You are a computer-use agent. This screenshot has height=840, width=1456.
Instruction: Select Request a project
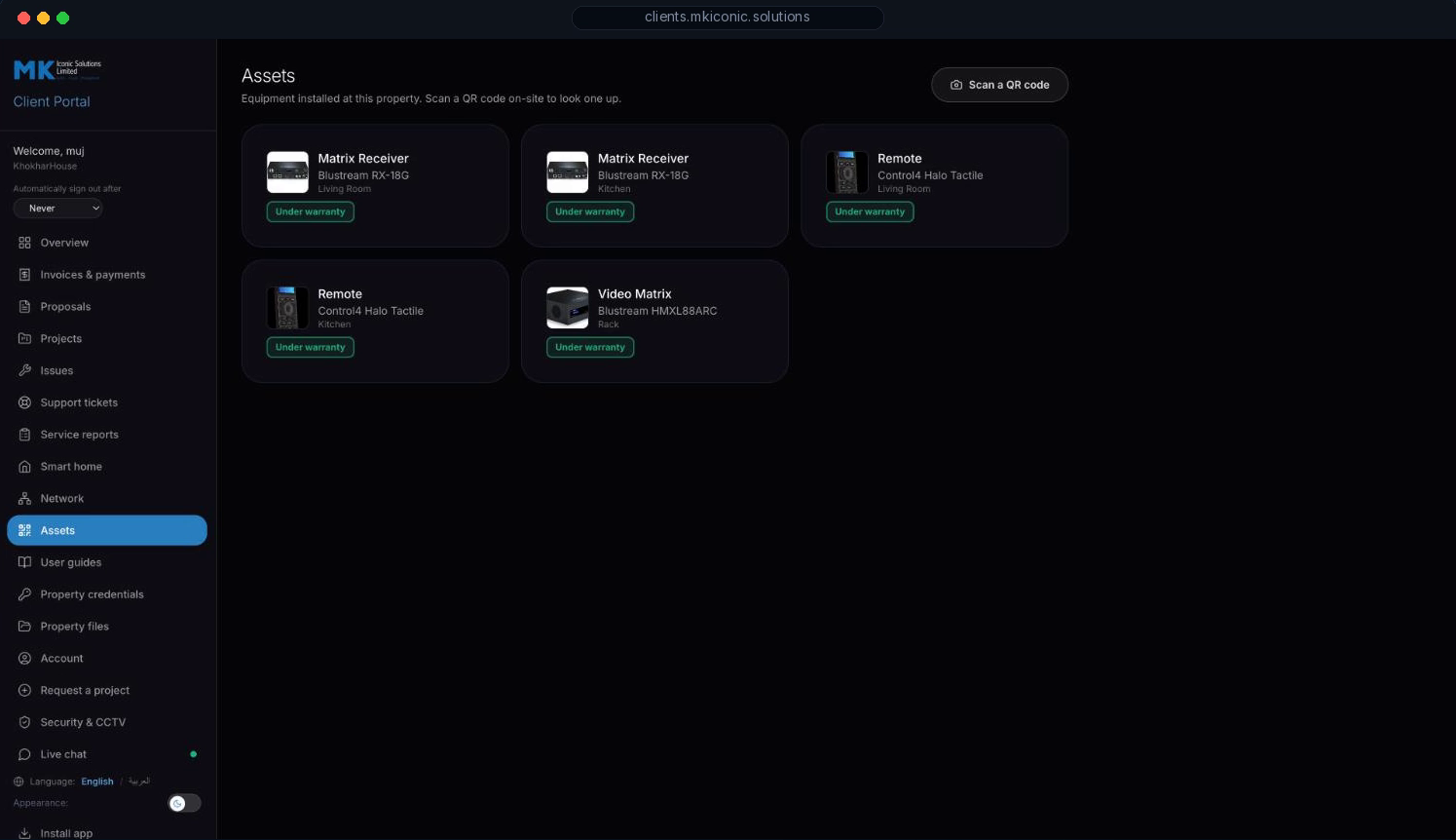107,690
